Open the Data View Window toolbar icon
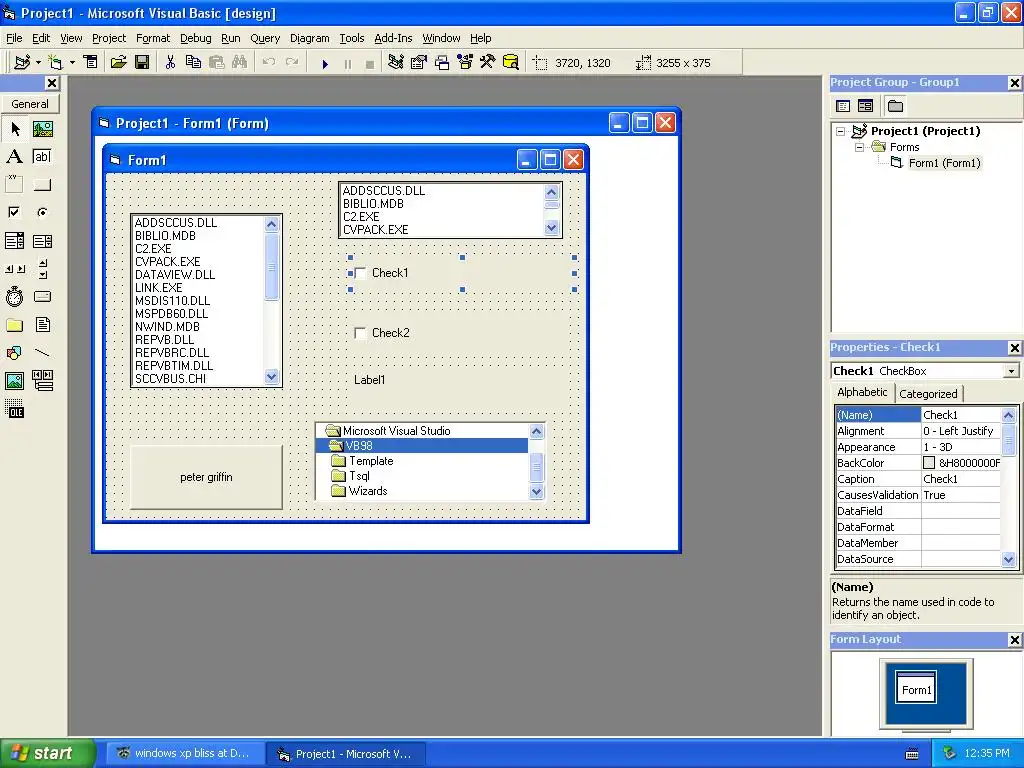The height and width of the screenshot is (768, 1024). [511, 62]
